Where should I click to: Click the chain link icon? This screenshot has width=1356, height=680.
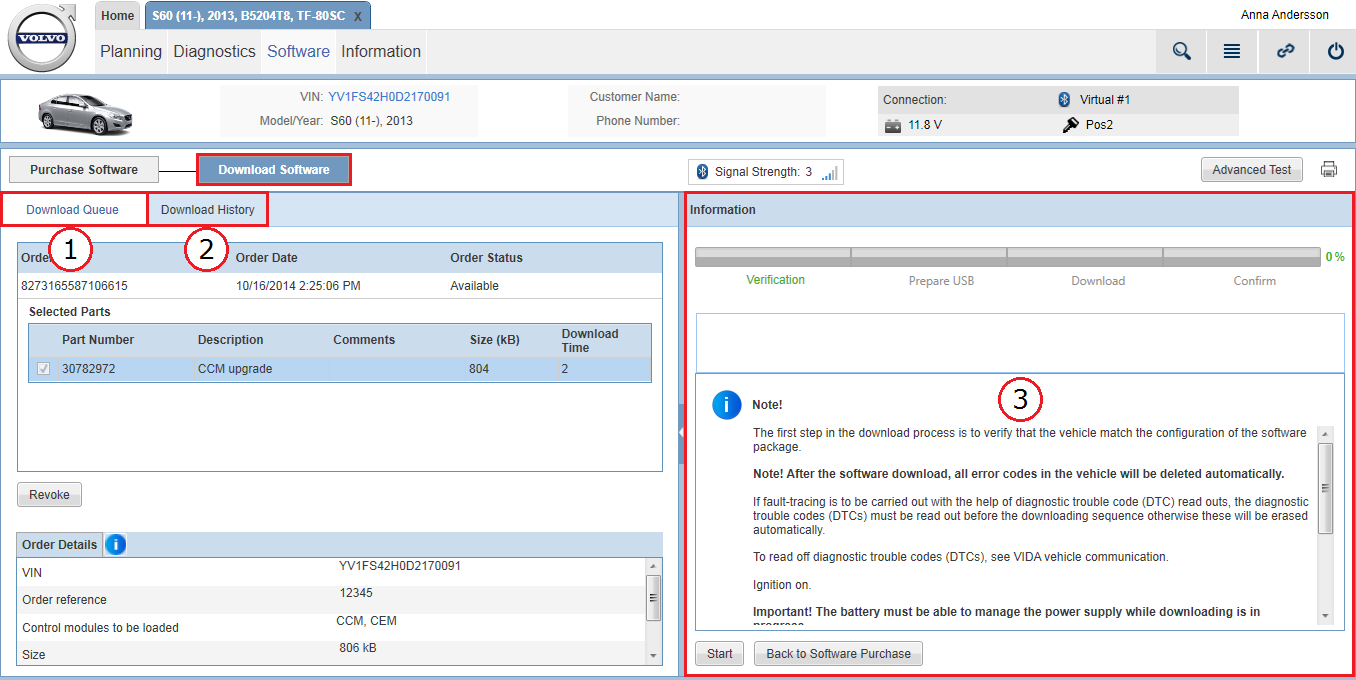pos(1285,51)
